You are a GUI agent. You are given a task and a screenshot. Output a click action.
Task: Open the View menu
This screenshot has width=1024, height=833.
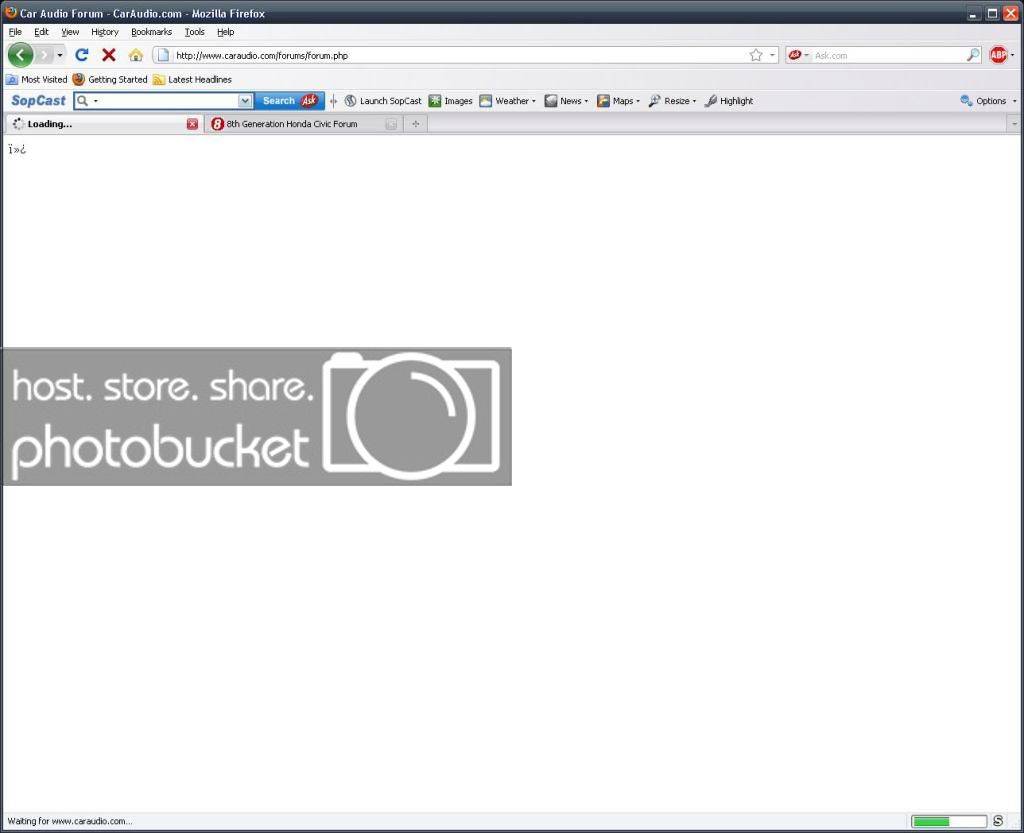tap(70, 31)
